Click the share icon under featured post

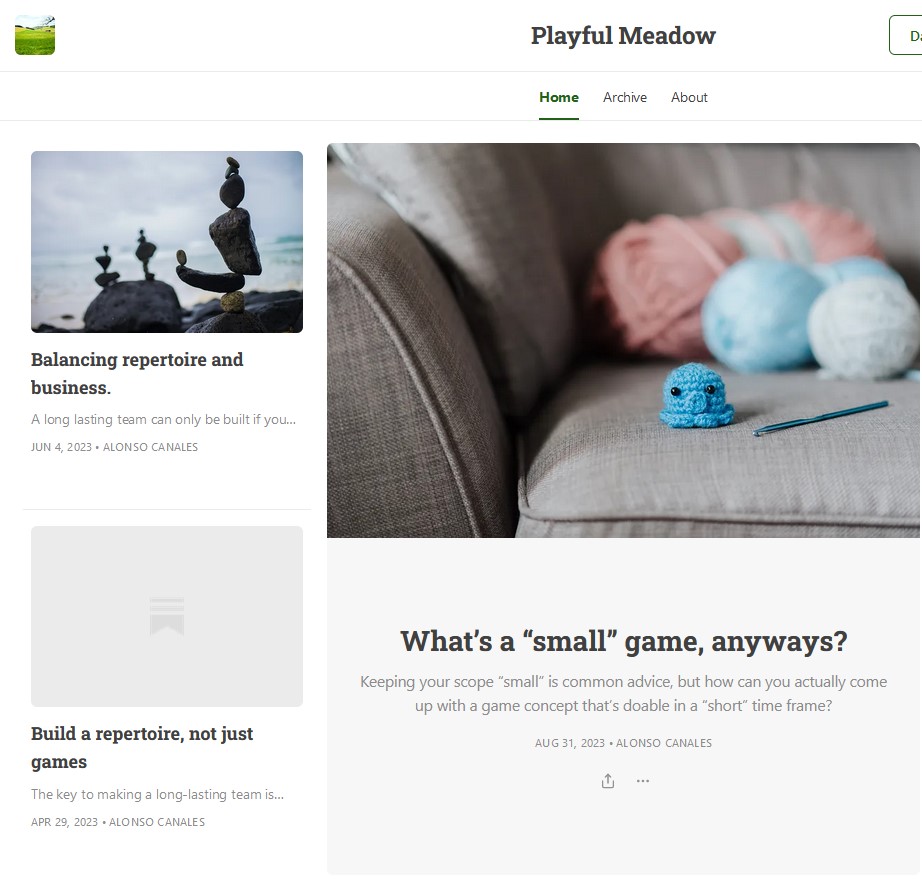[x=608, y=781]
